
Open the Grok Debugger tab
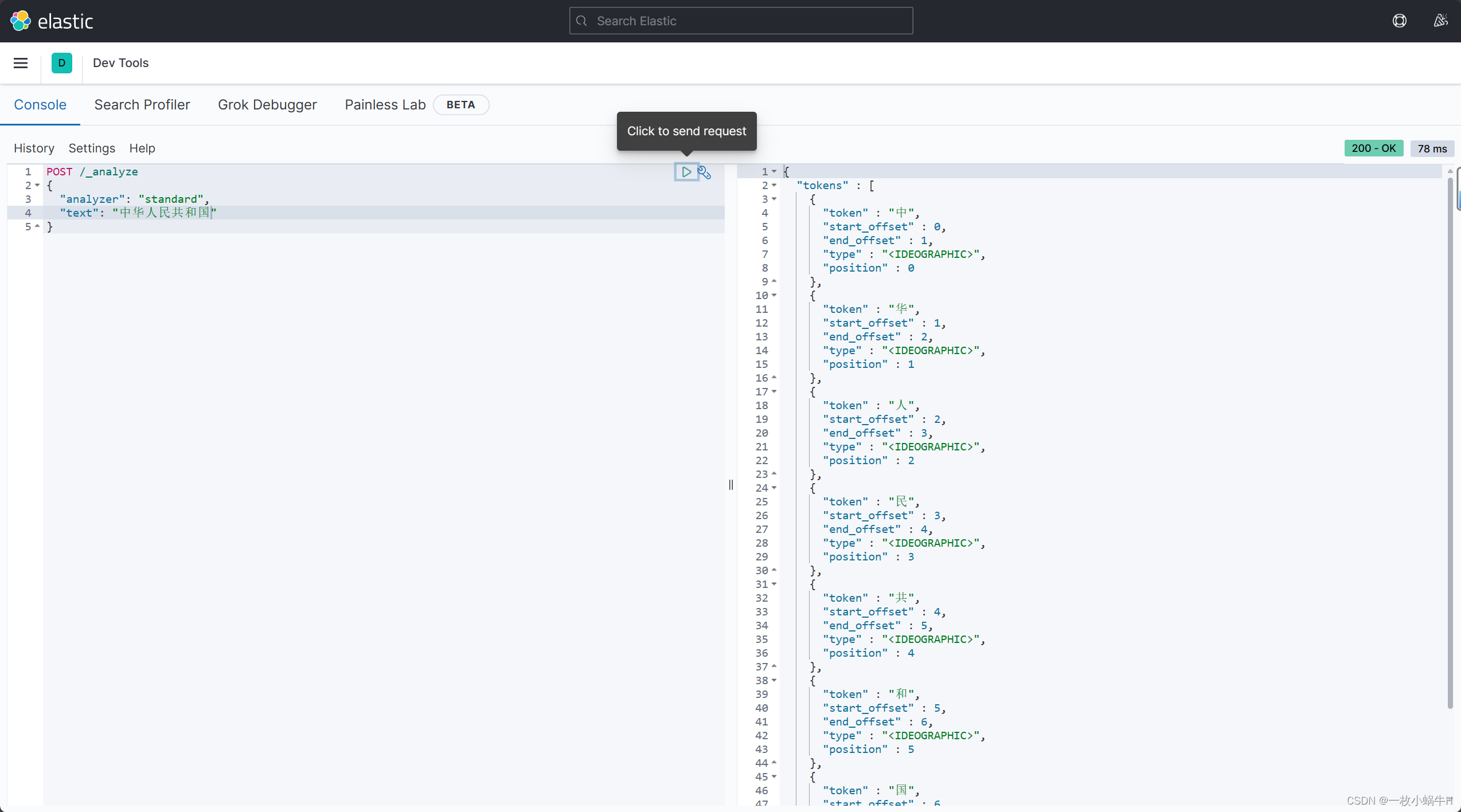[267, 105]
